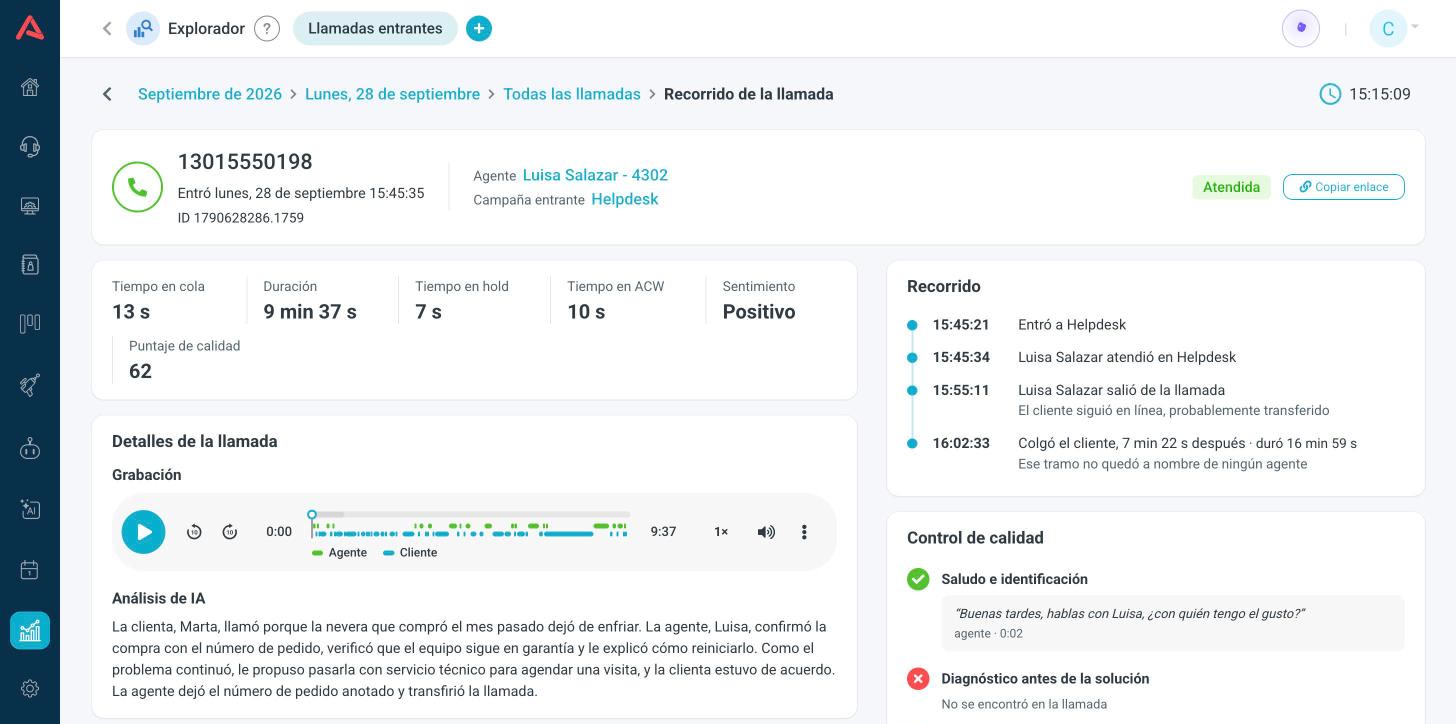Select the Llamadas entrantes tab
Screen dimensions: 1456x724
tap(375, 29)
